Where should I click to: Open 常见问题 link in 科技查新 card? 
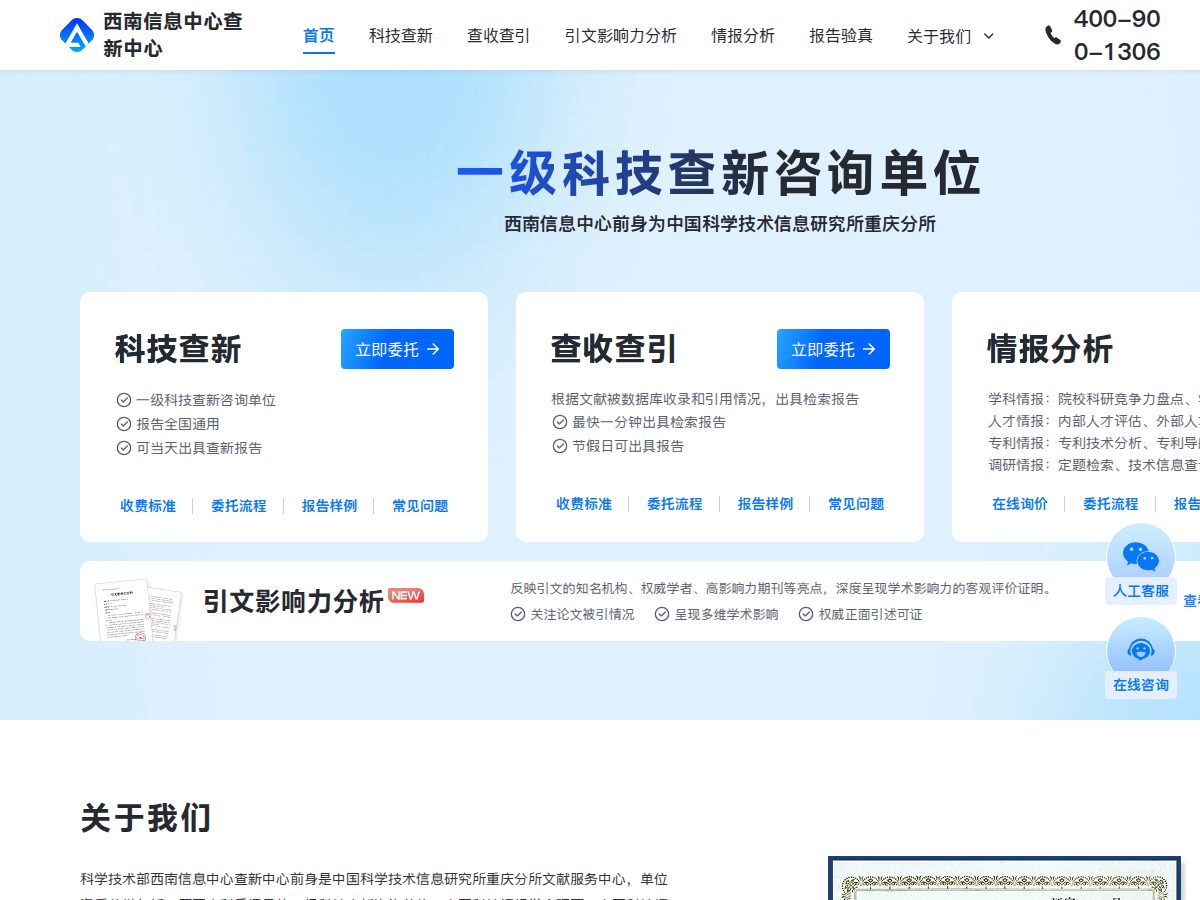point(420,506)
